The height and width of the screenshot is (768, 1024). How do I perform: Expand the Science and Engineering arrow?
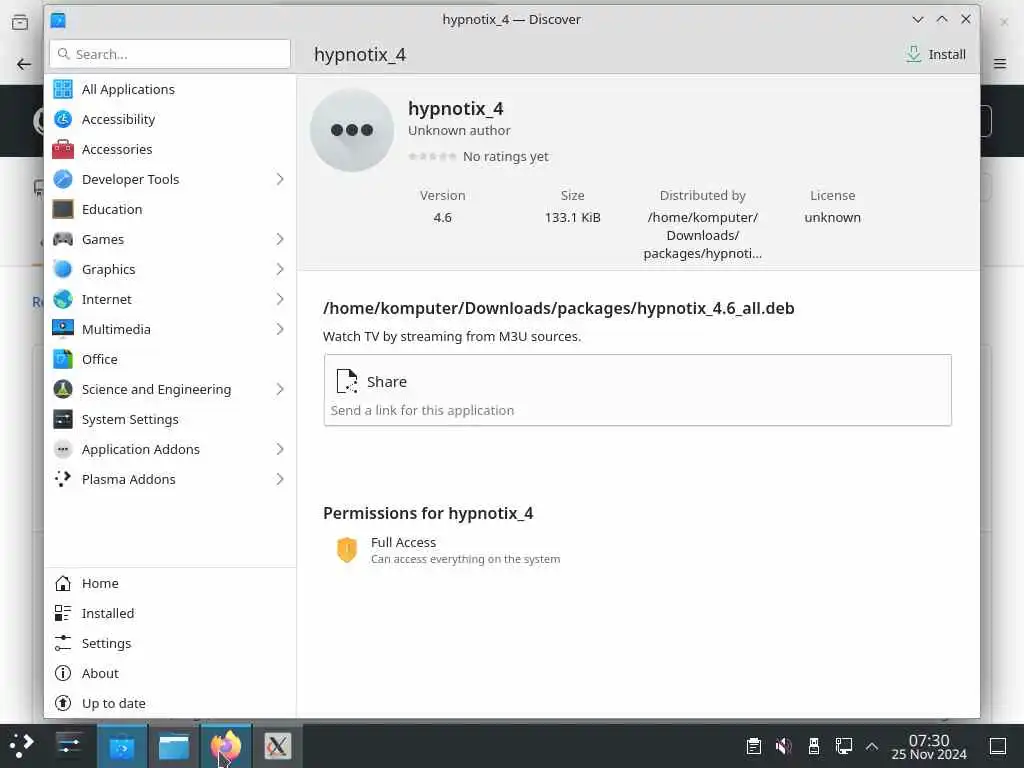(280, 389)
